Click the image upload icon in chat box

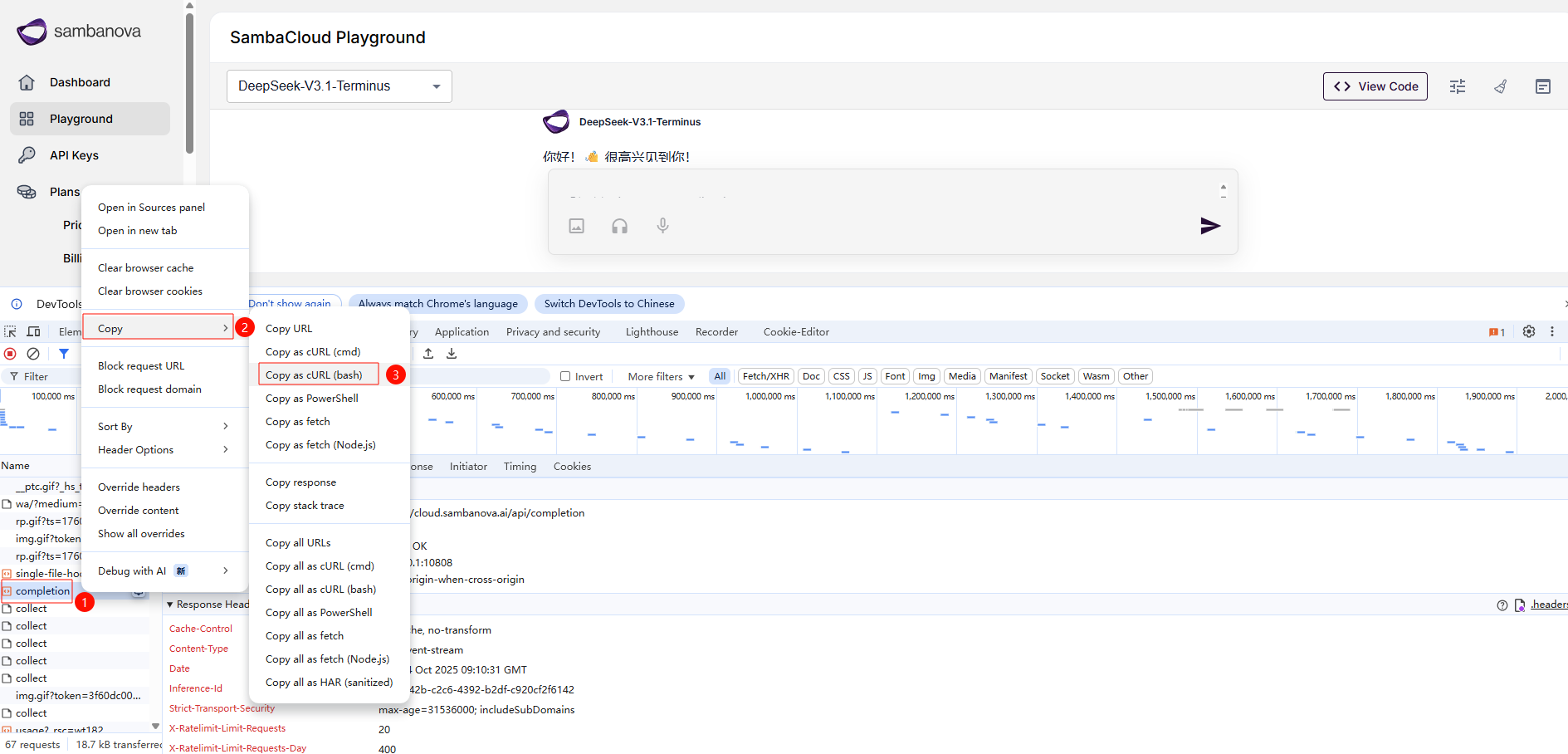pos(577,226)
